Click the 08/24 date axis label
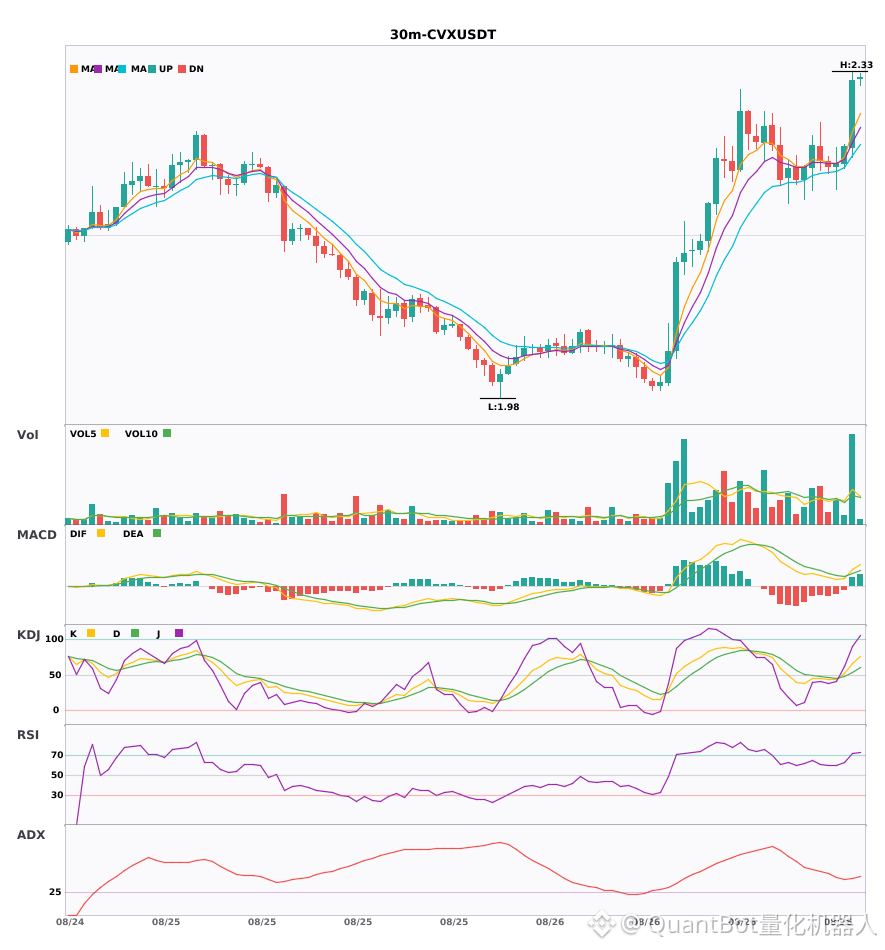Viewport: 885px width, 950px height. pos(70,922)
